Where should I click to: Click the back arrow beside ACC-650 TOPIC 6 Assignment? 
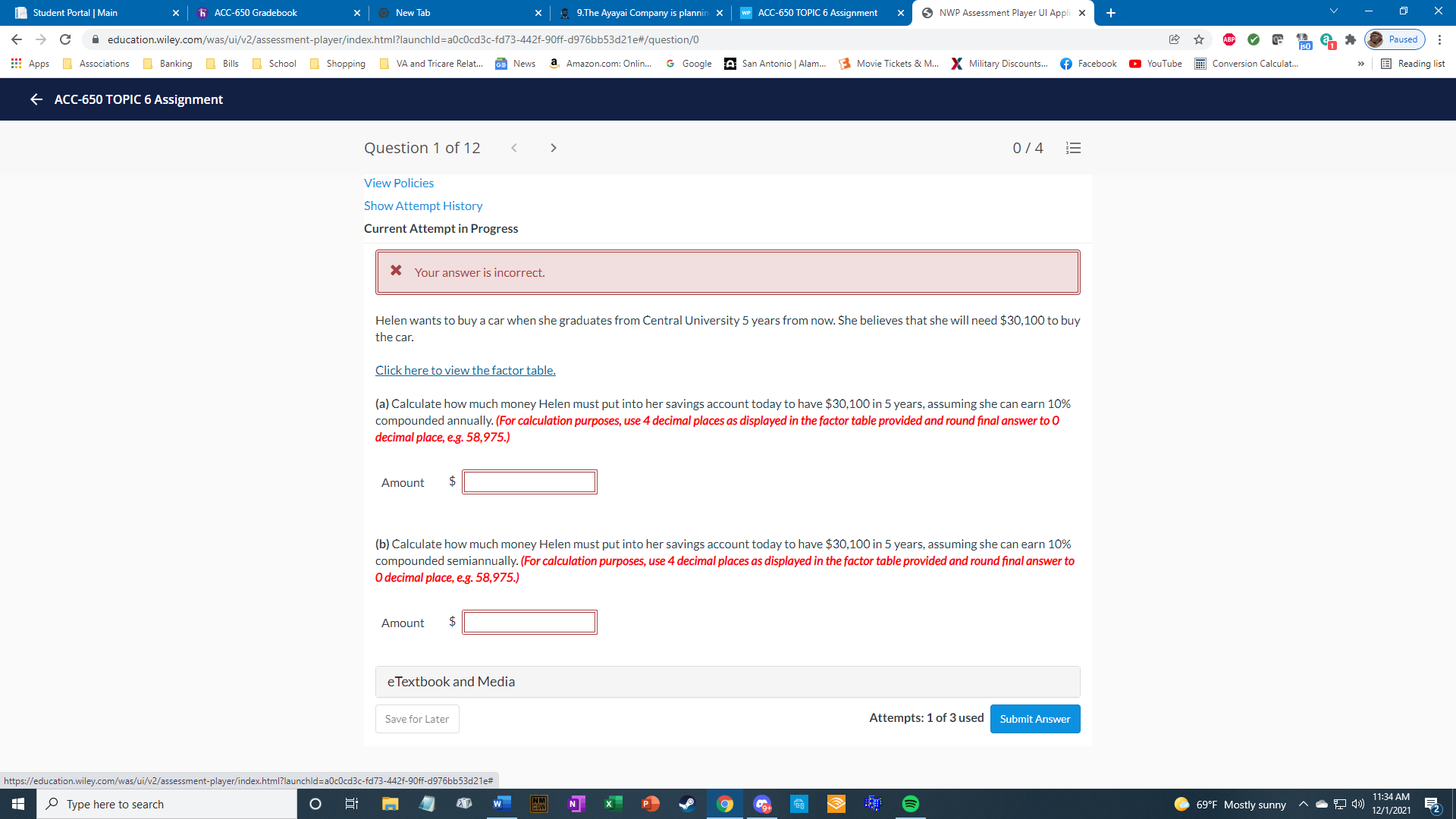tap(36, 99)
